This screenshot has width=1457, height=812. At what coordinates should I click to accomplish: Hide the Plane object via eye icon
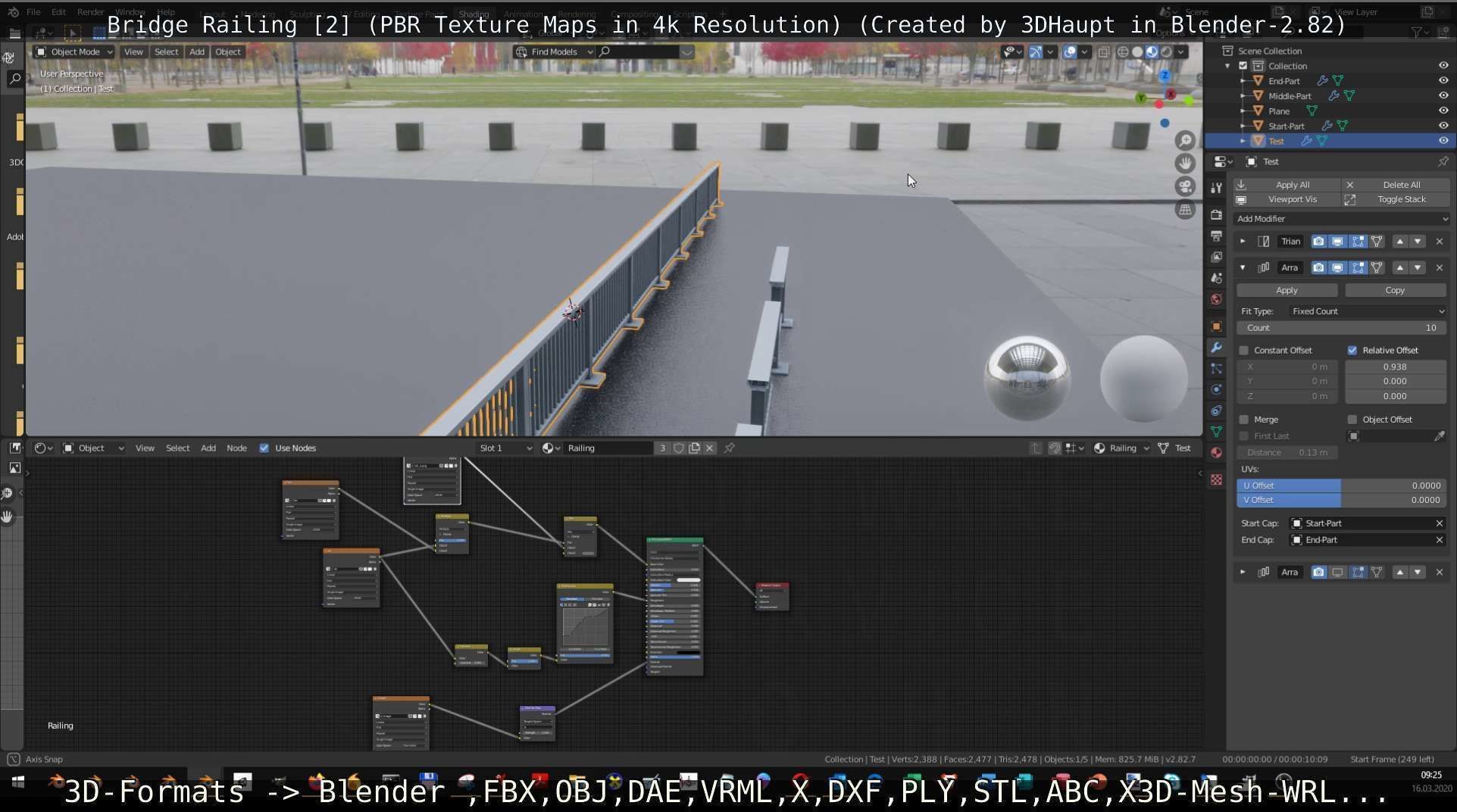click(x=1443, y=111)
